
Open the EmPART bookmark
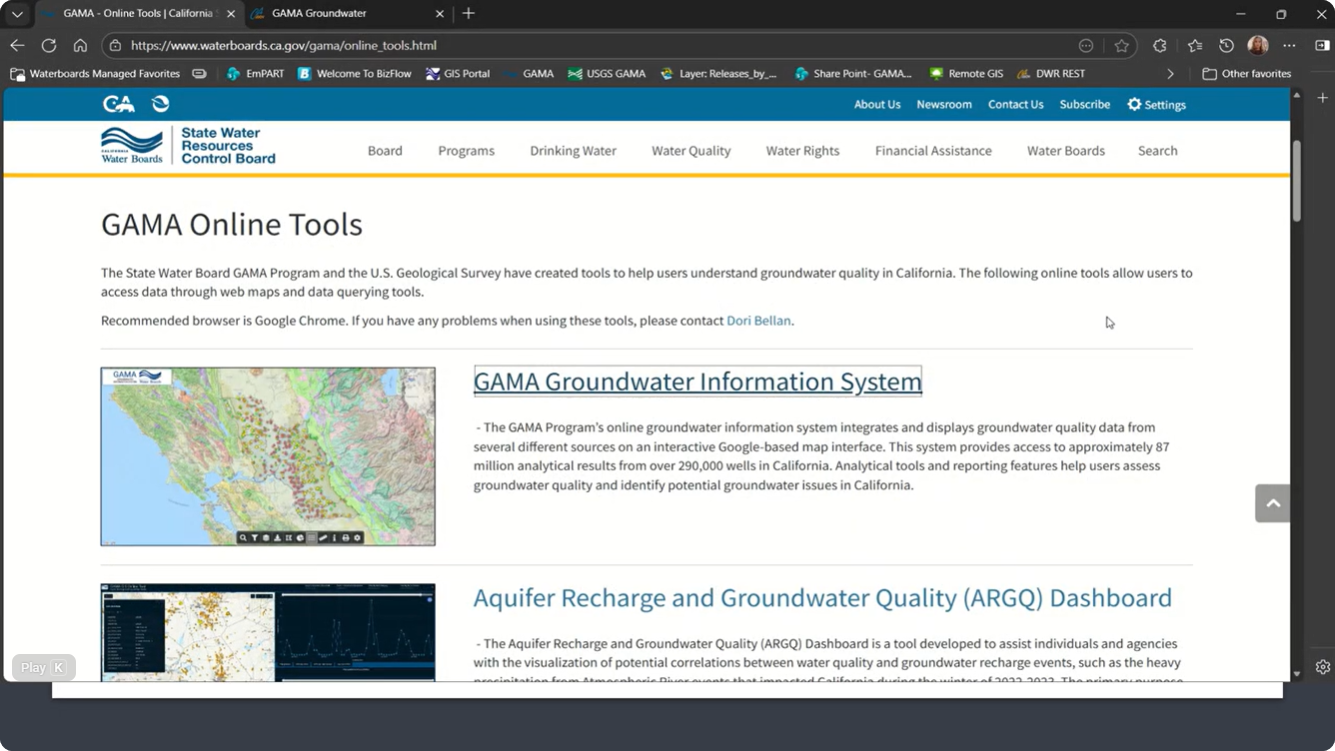point(255,73)
